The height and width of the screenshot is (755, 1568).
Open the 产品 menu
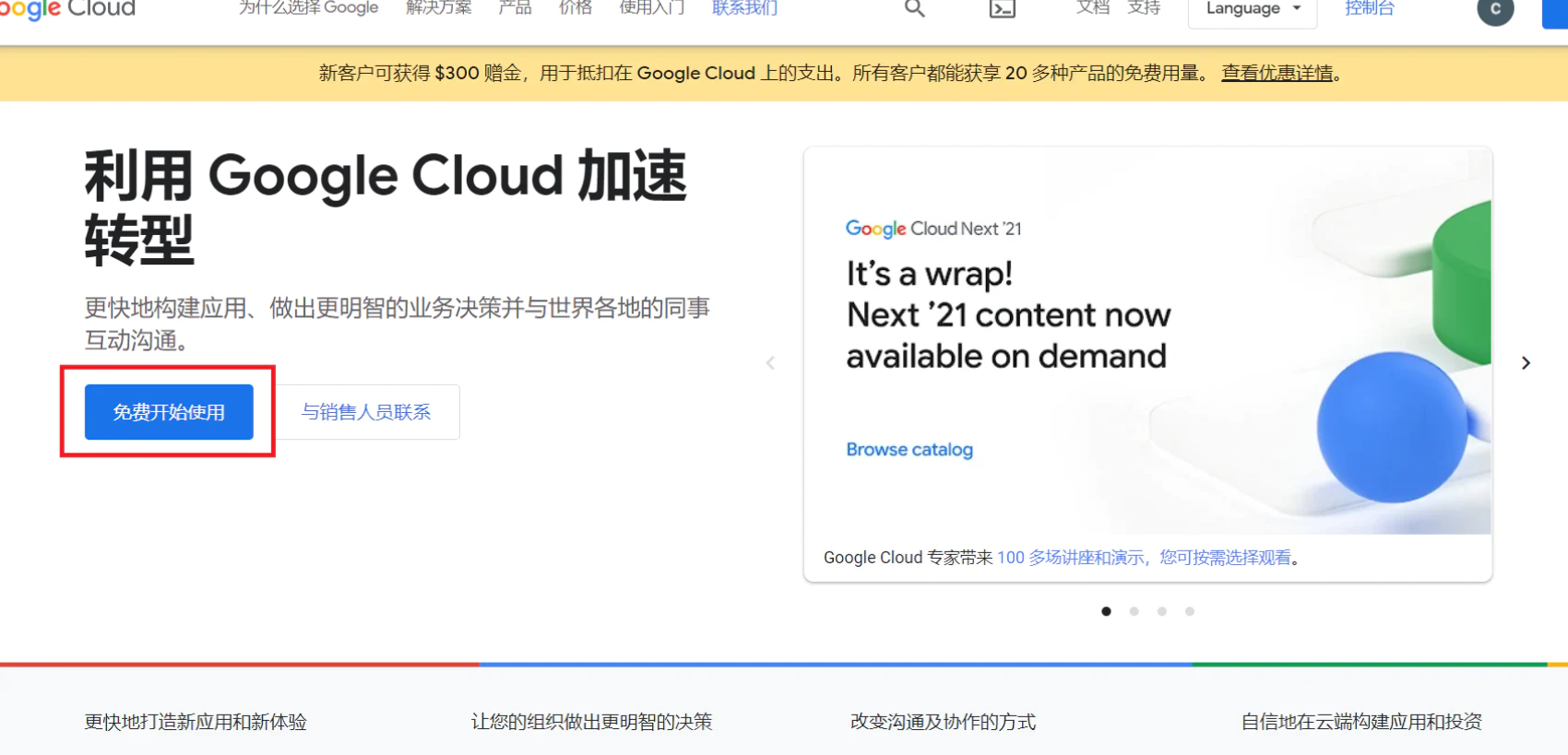tap(515, 8)
